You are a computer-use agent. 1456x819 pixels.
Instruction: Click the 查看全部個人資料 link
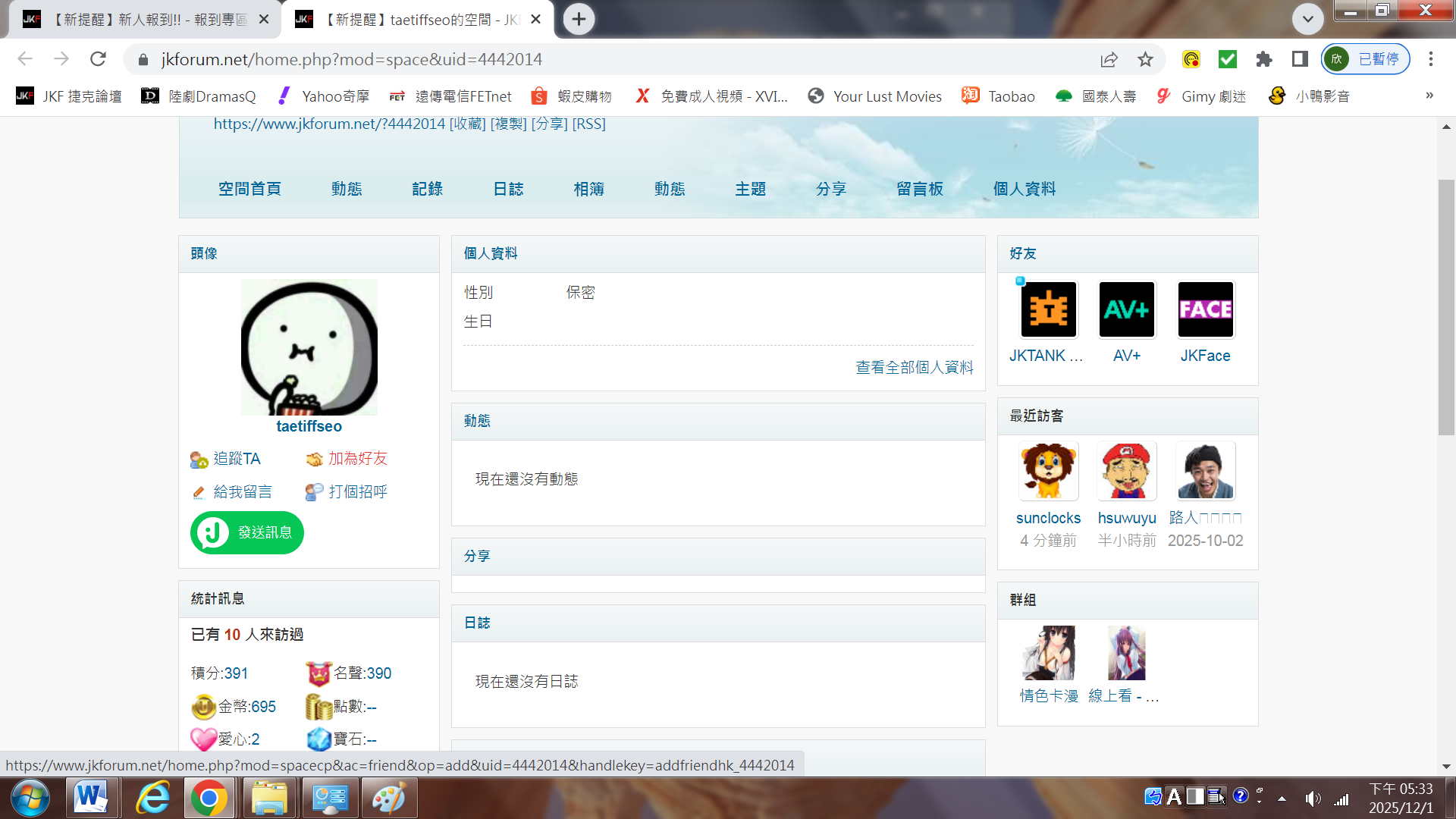click(914, 368)
